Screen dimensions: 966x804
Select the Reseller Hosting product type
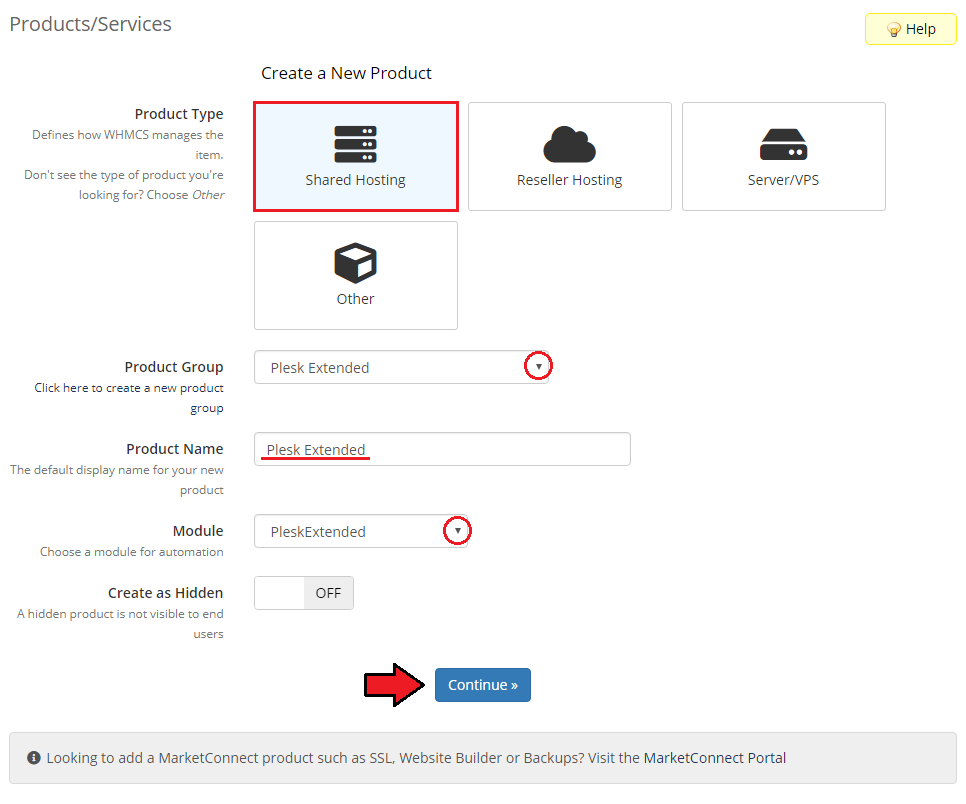(x=569, y=156)
